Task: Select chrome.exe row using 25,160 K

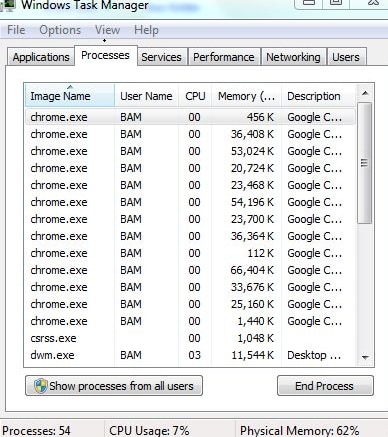Action: click(x=190, y=304)
